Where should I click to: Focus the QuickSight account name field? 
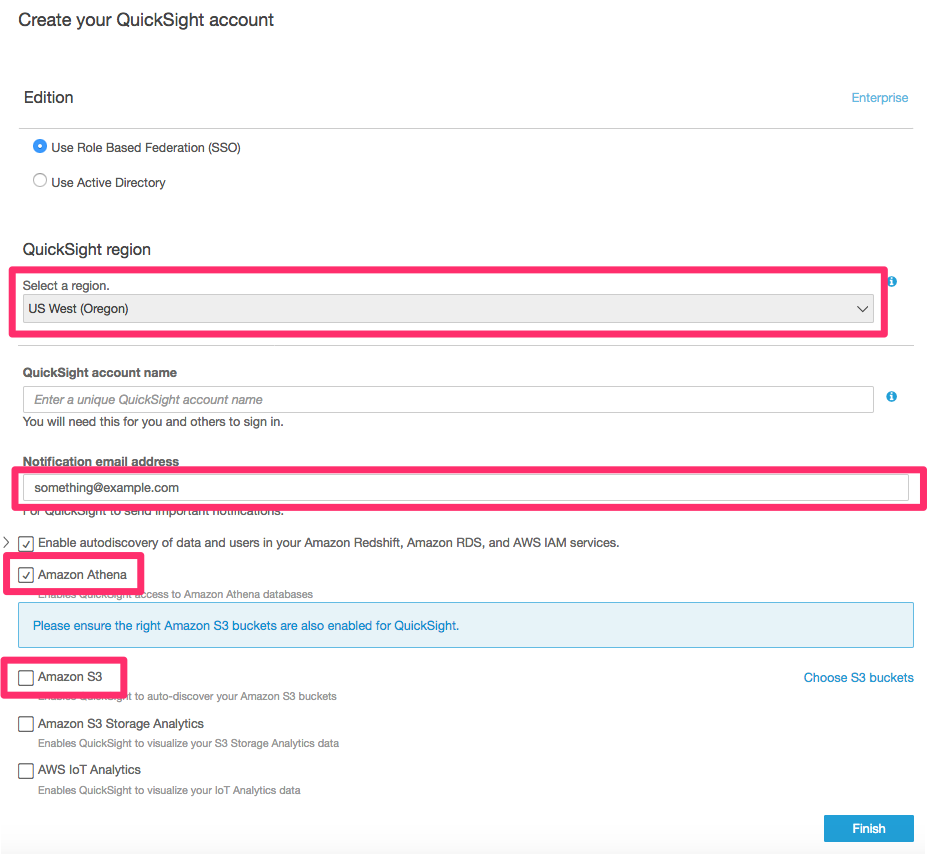pyautogui.click(x=448, y=399)
